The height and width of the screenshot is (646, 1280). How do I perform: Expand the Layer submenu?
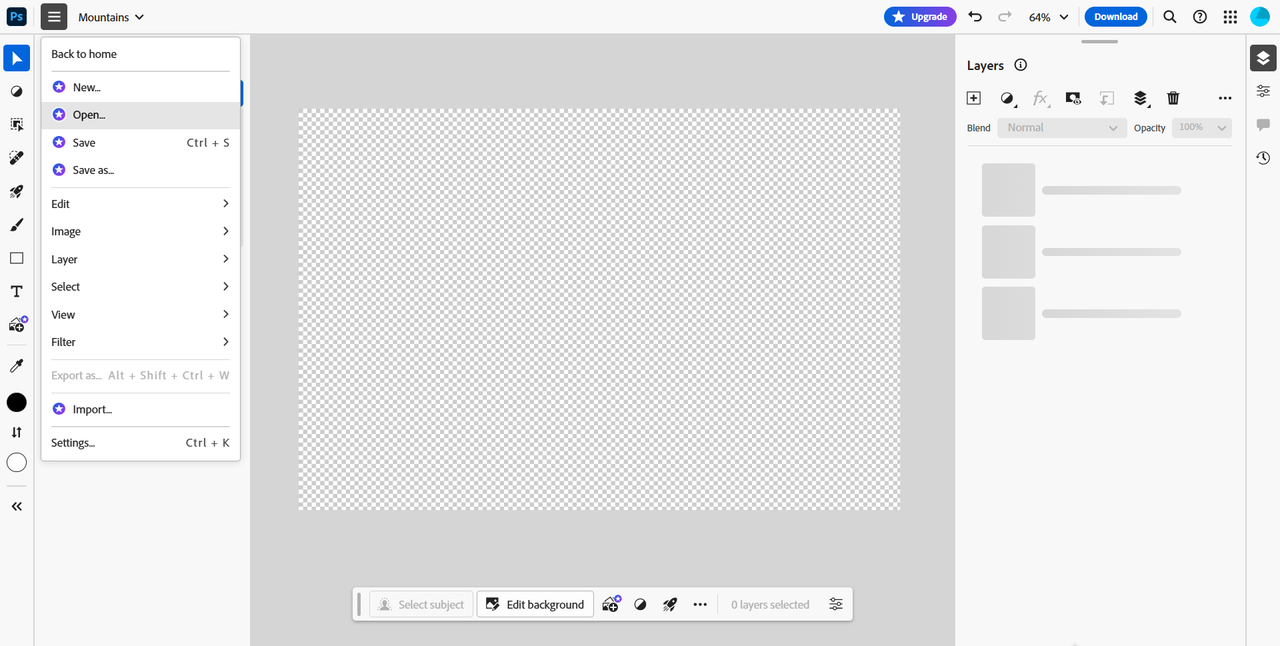(x=141, y=259)
